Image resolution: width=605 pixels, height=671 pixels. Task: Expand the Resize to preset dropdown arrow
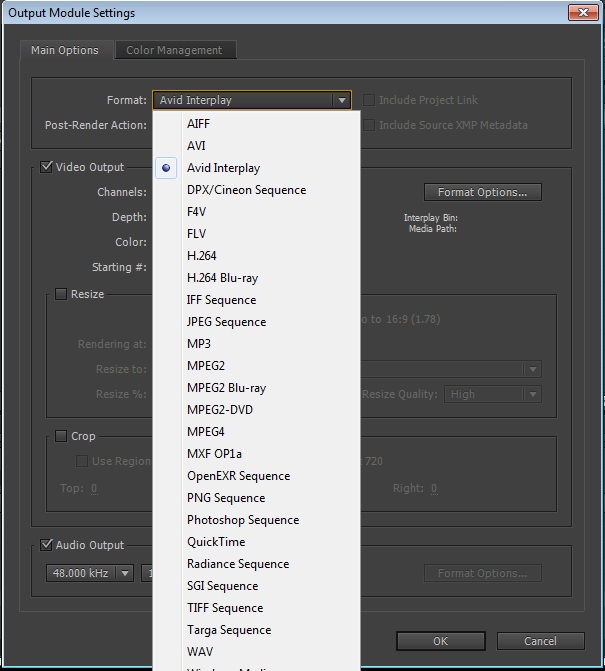[533, 369]
